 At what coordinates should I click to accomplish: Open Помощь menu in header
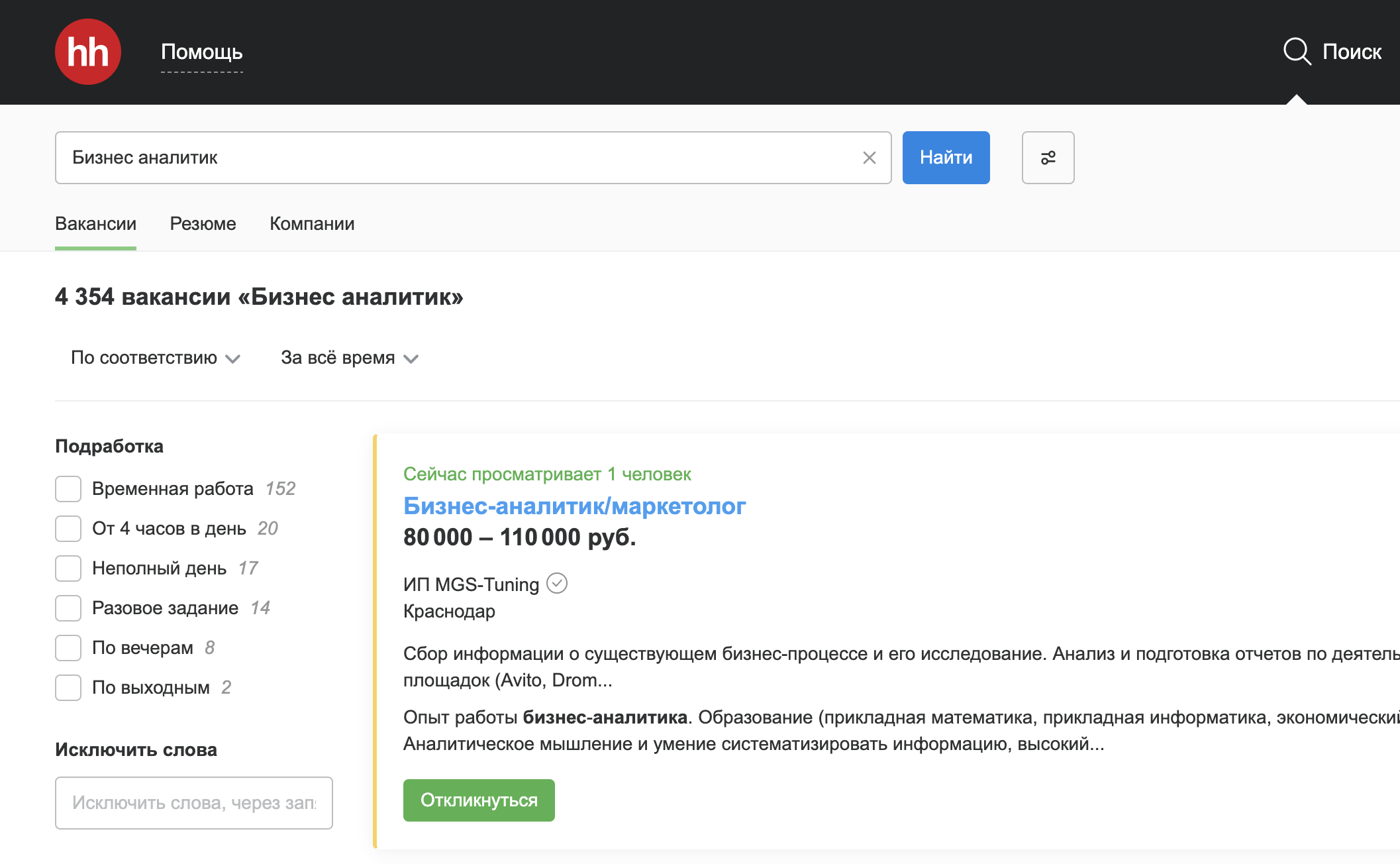click(201, 52)
